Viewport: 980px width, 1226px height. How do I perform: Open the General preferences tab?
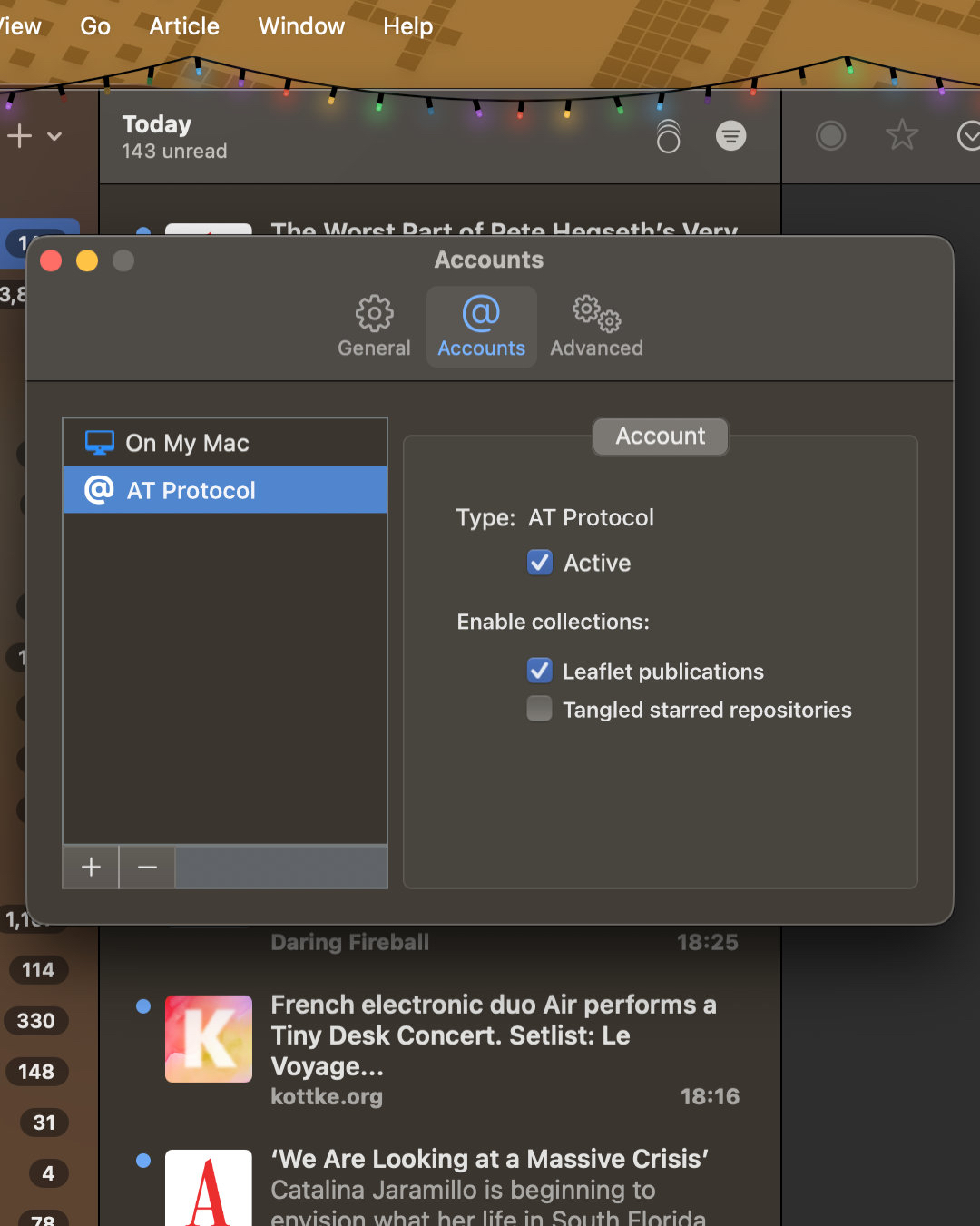click(x=374, y=327)
